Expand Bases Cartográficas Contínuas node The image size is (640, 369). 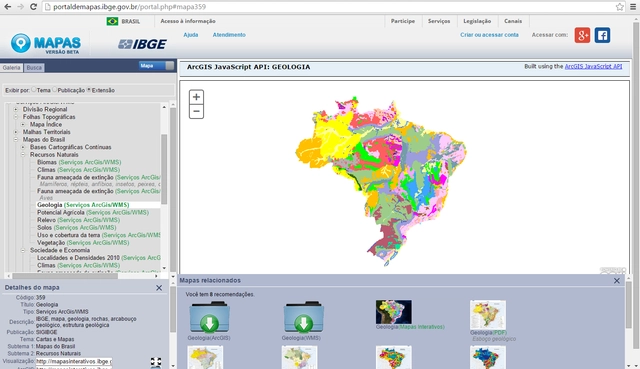[23, 147]
